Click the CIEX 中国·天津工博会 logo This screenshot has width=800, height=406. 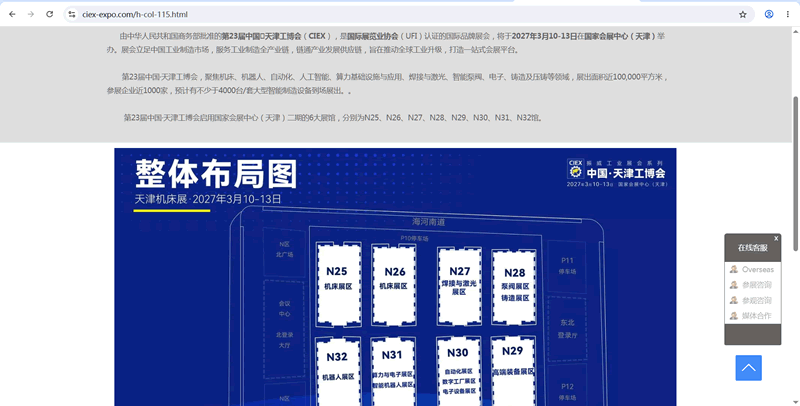click(x=617, y=172)
